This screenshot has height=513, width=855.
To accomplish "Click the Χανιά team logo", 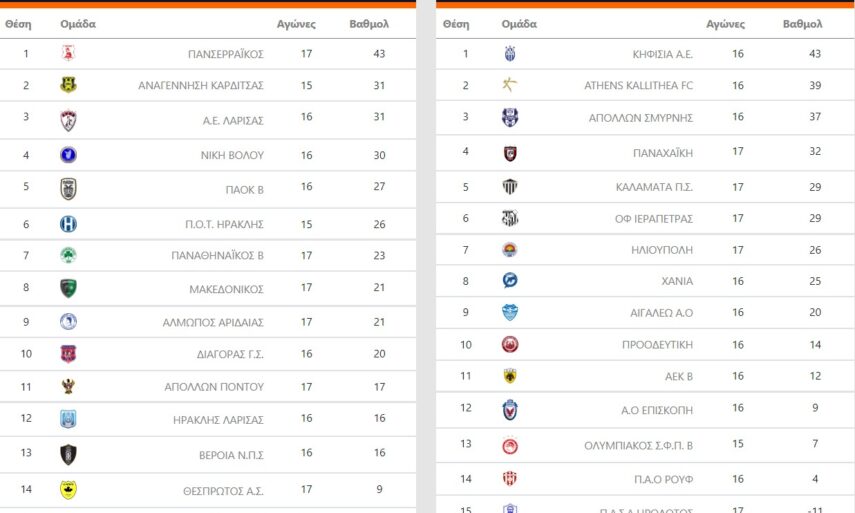I will pyautogui.click(x=510, y=281).
